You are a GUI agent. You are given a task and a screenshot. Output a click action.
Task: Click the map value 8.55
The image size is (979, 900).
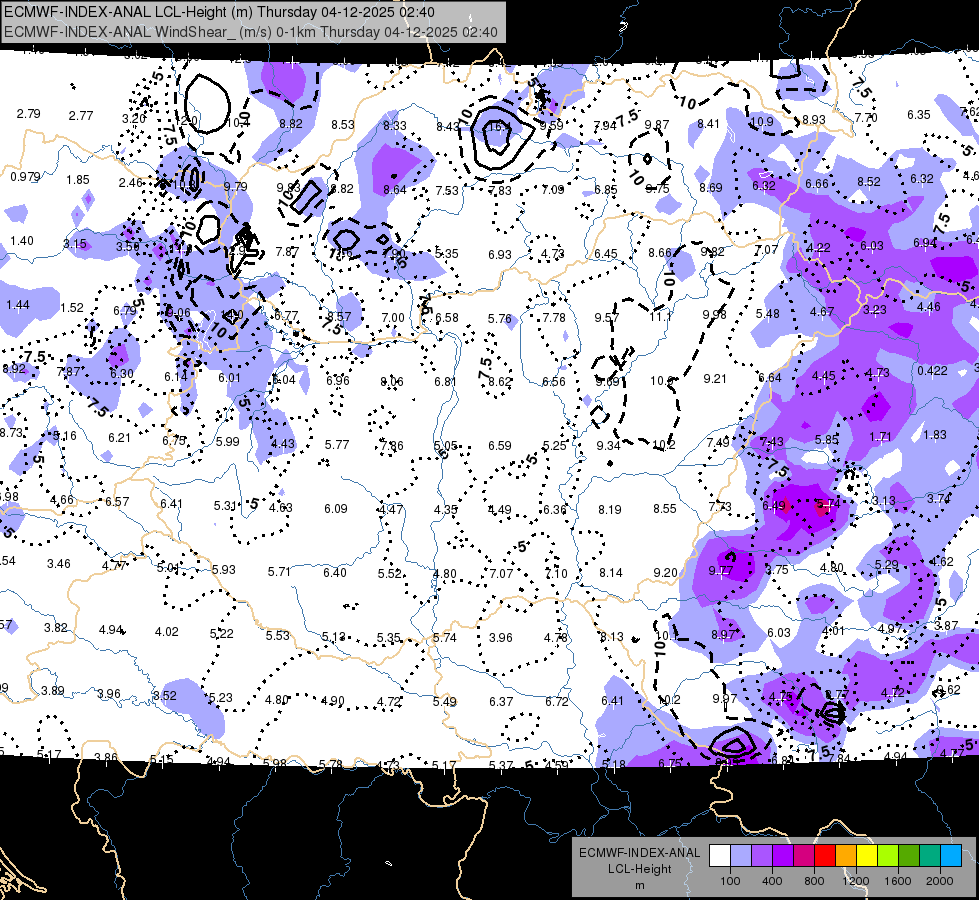click(x=665, y=509)
